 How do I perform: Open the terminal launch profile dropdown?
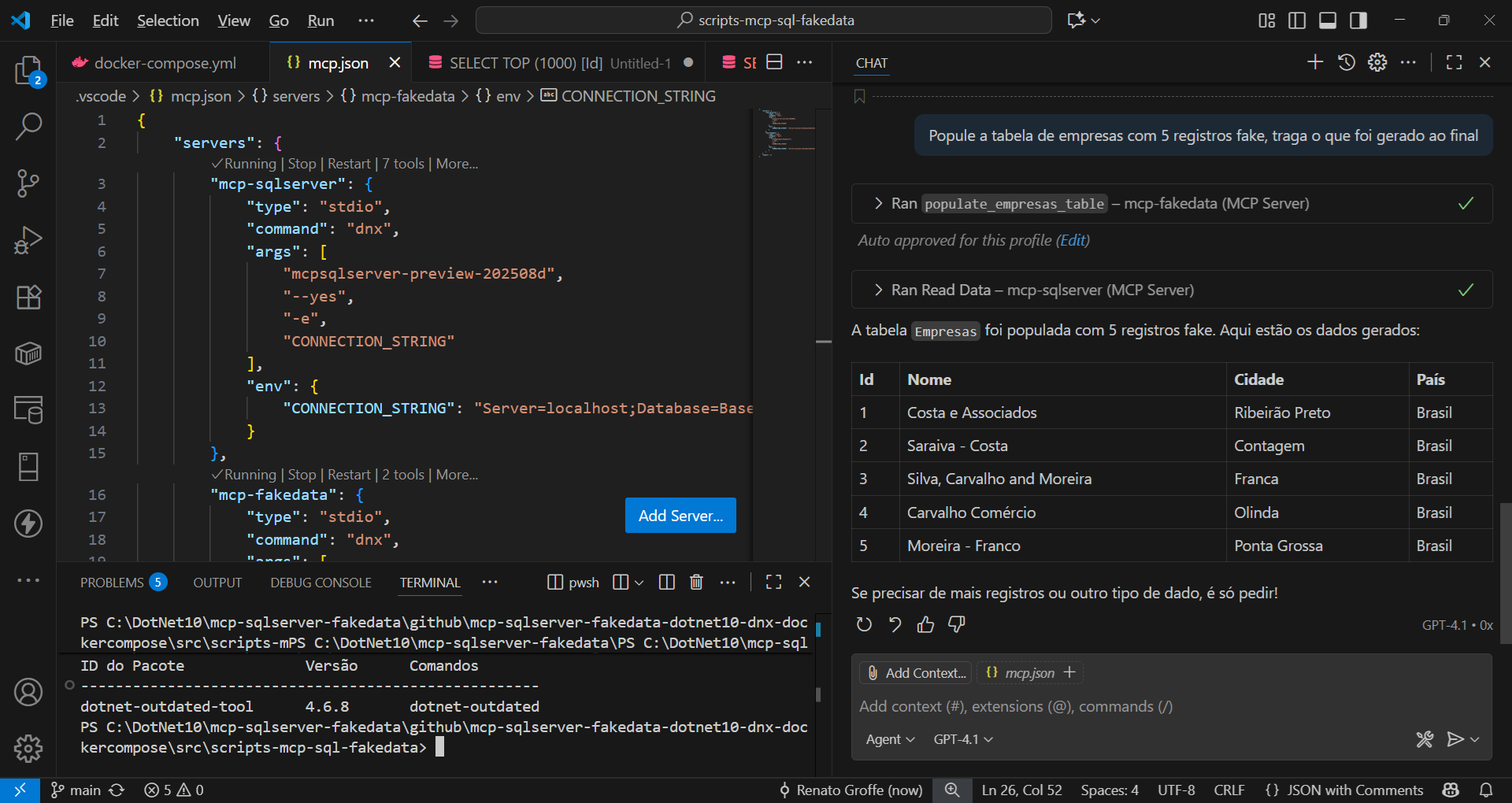coord(639,583)
